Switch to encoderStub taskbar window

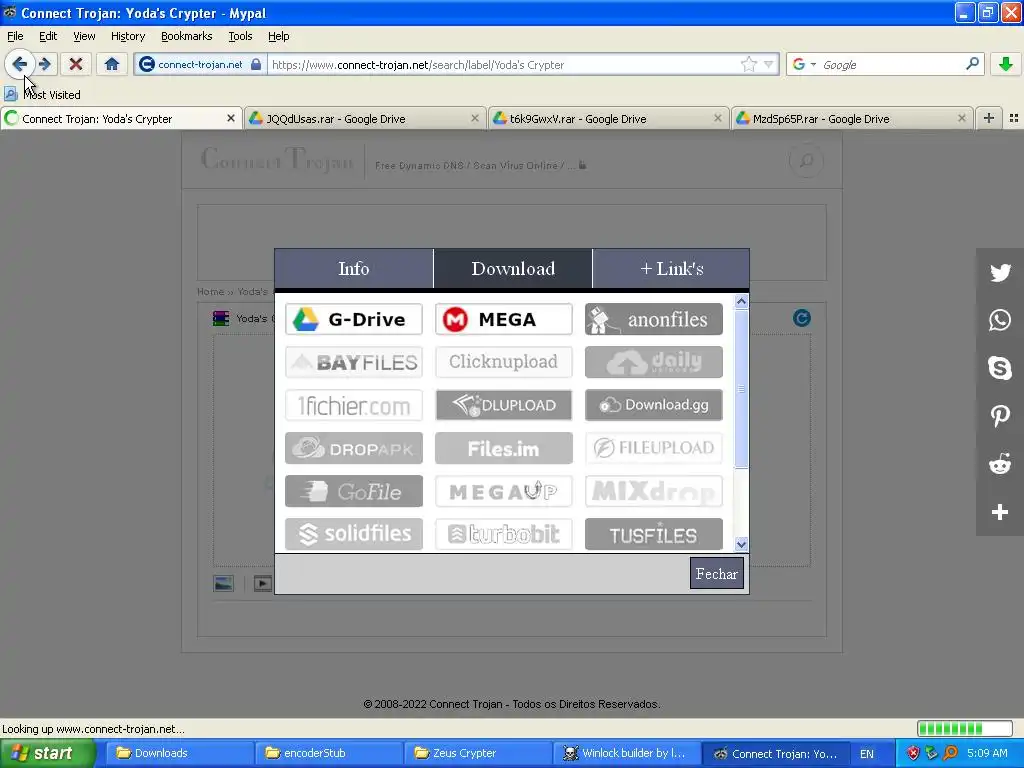click(329, 753)
